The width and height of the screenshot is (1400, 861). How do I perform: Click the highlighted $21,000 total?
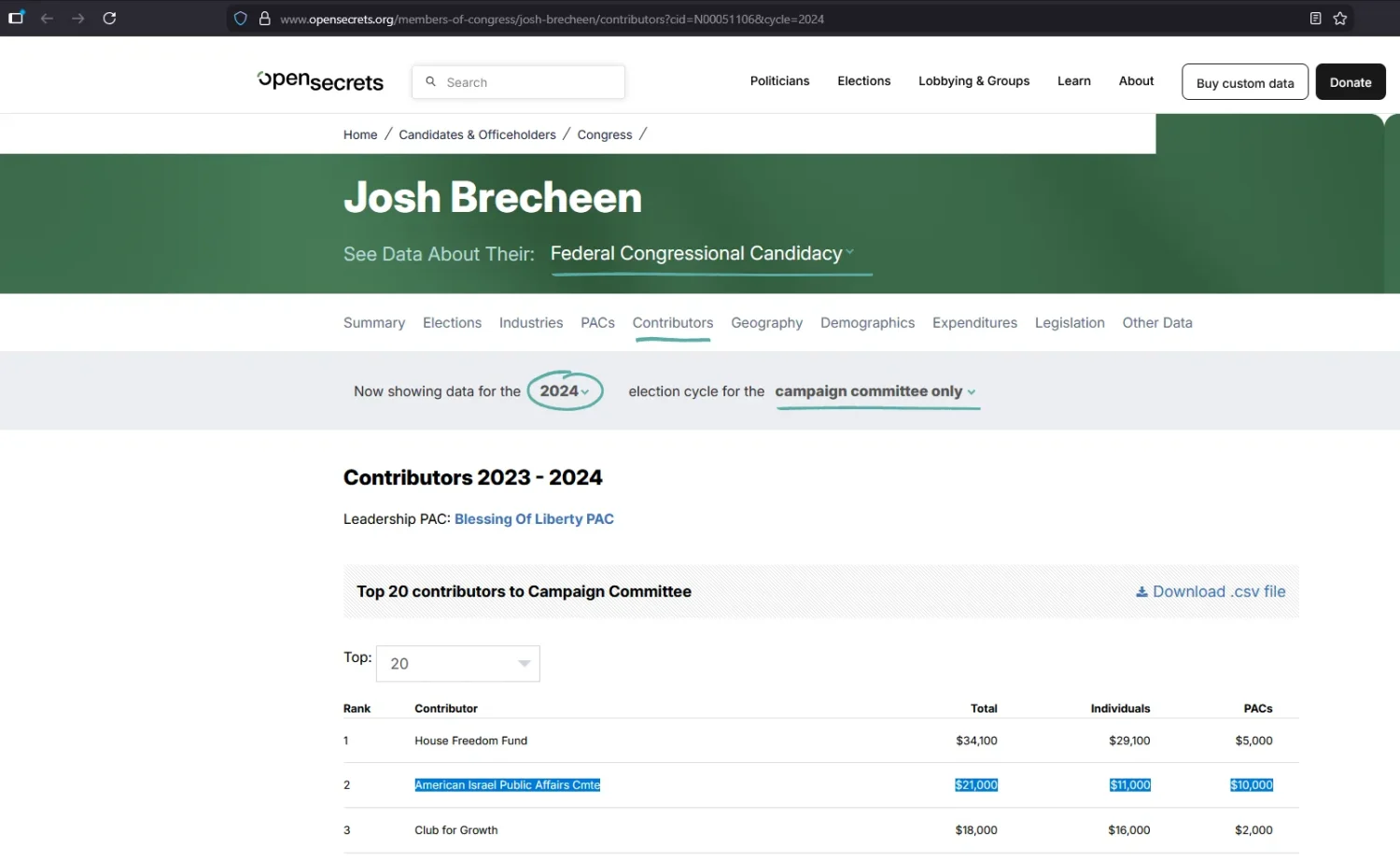tap(976, 785)
